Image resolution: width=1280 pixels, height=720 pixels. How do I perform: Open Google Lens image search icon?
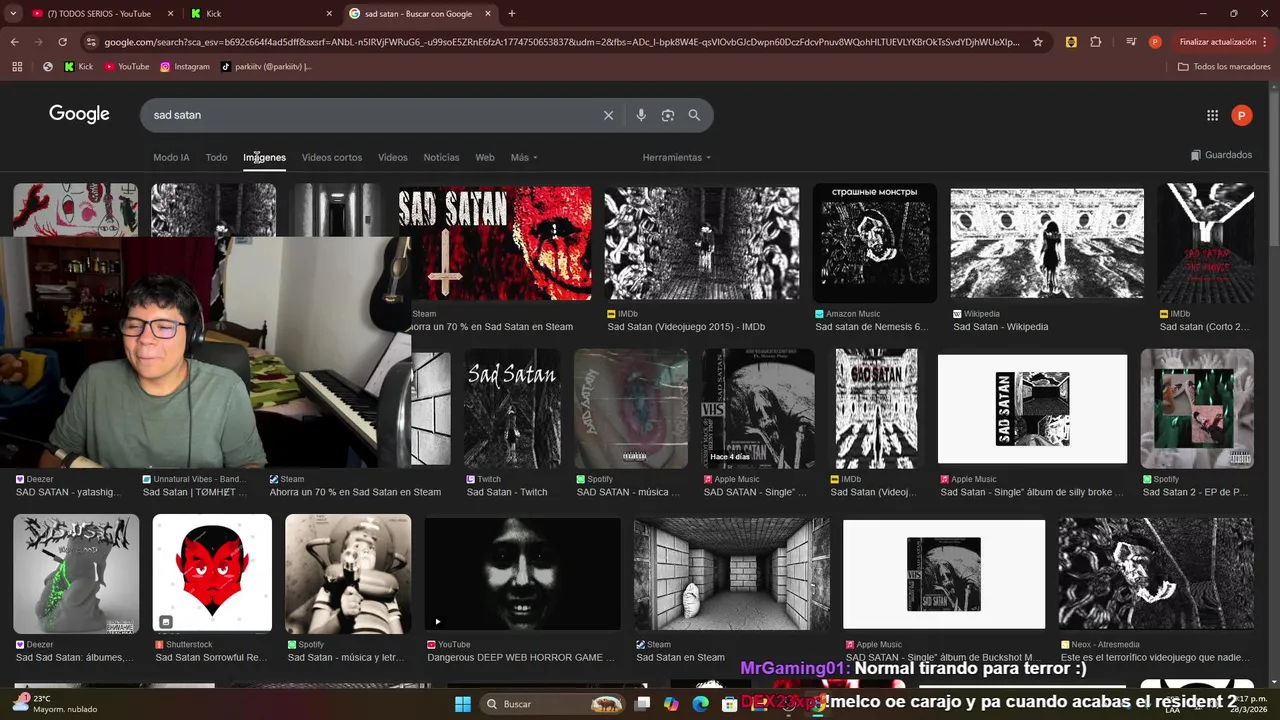click(668, 115)
